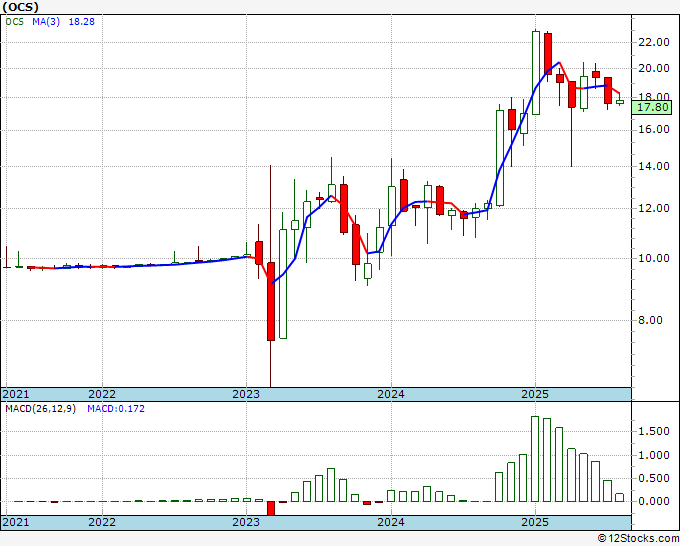Click the 1.500 MACD axis label

[x=654, y=431]
